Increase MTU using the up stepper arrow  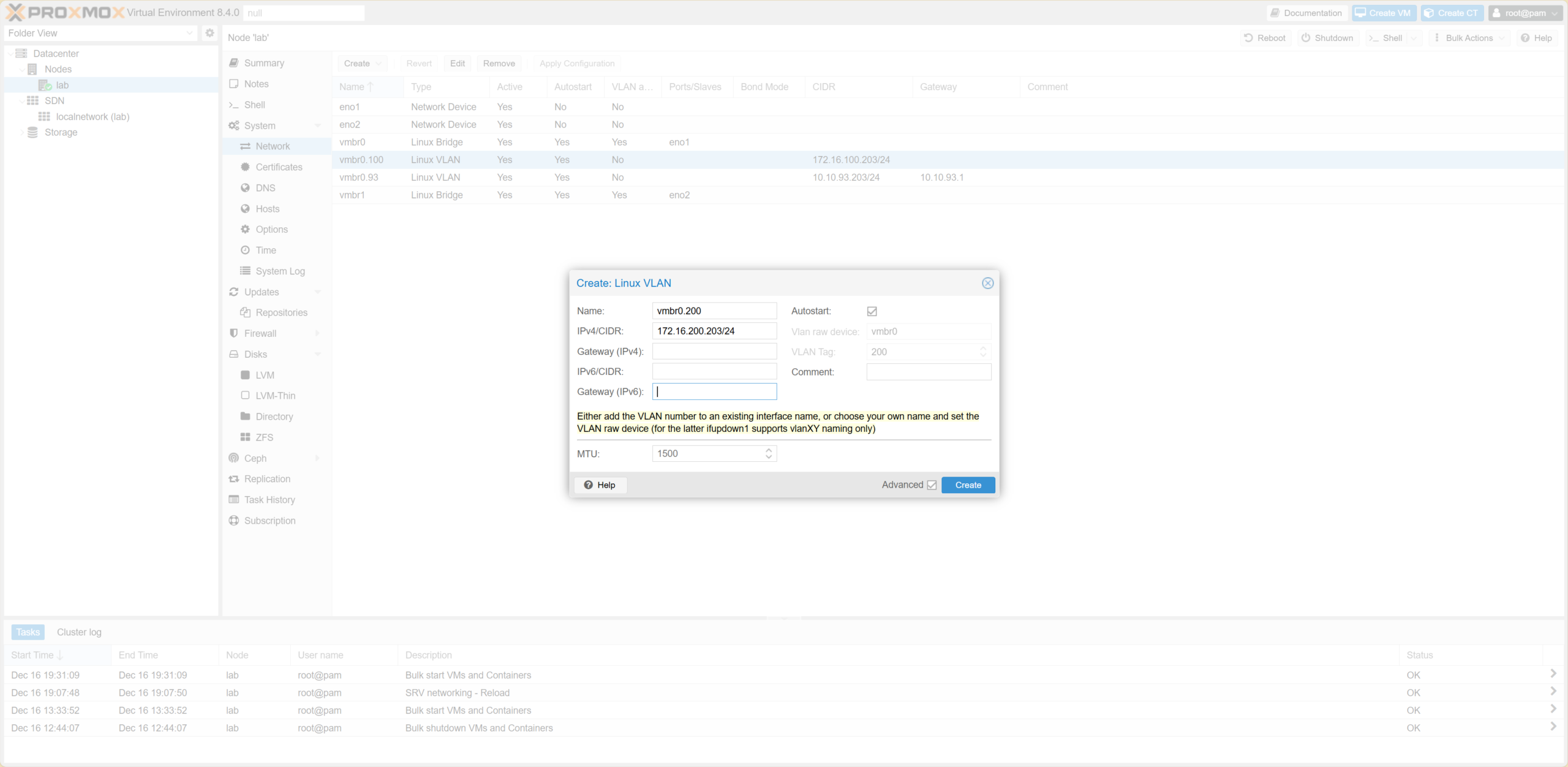point(768,450)
